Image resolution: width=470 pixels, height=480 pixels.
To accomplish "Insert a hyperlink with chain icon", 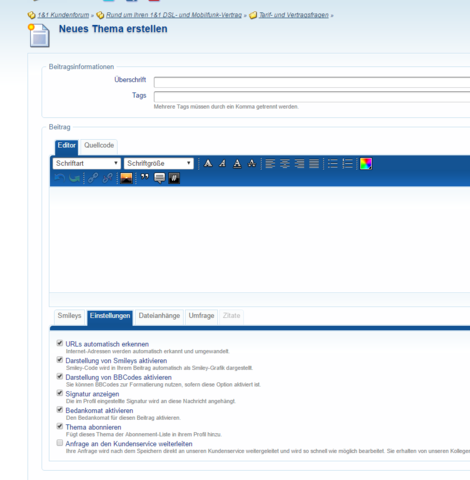I will (x=93, y=178).
